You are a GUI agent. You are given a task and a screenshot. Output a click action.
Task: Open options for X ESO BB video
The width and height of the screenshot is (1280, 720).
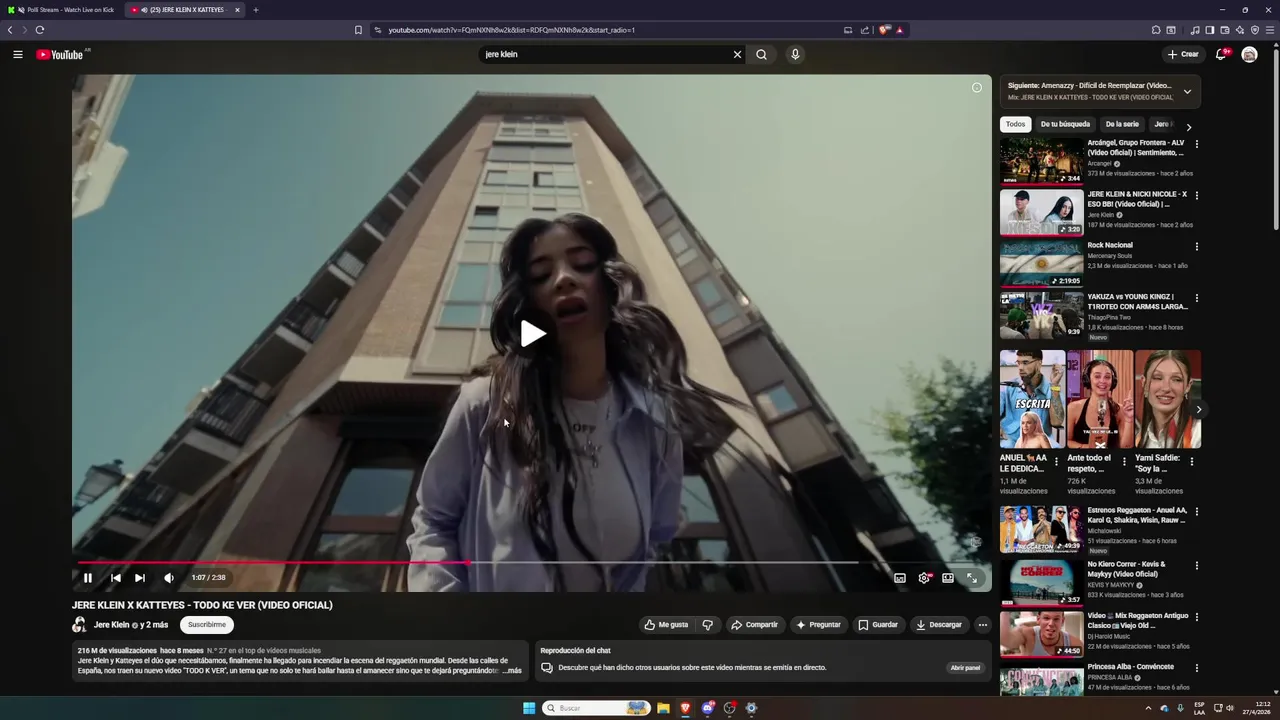[1197, 195]
